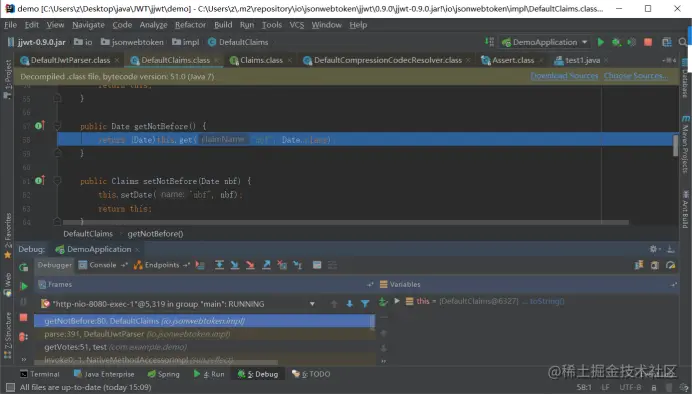Collapse setNotBefore method fold marker on line 61
692x394 pixels.
(57, 181)
